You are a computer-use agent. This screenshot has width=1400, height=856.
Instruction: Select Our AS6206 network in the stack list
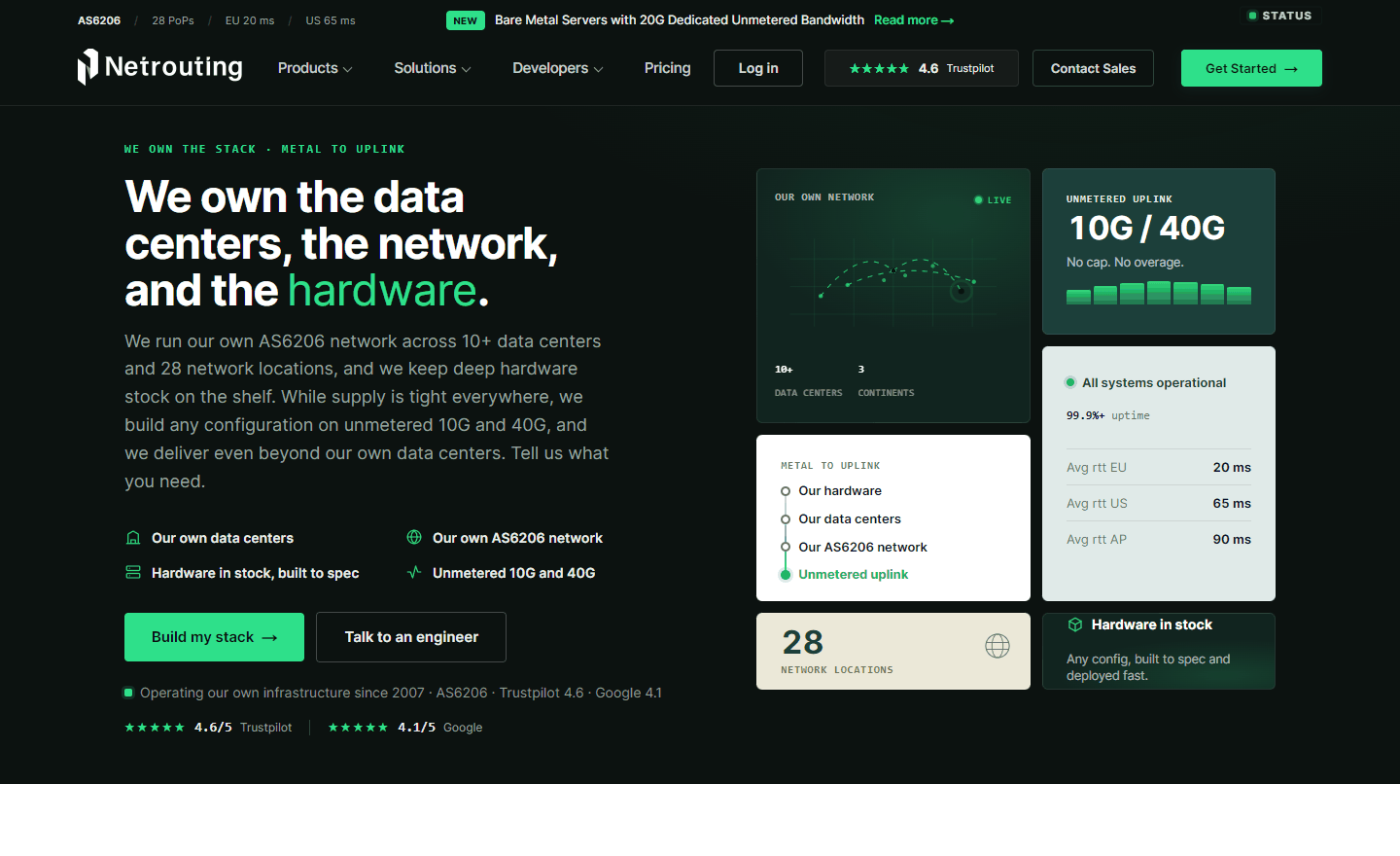point(862,548)
